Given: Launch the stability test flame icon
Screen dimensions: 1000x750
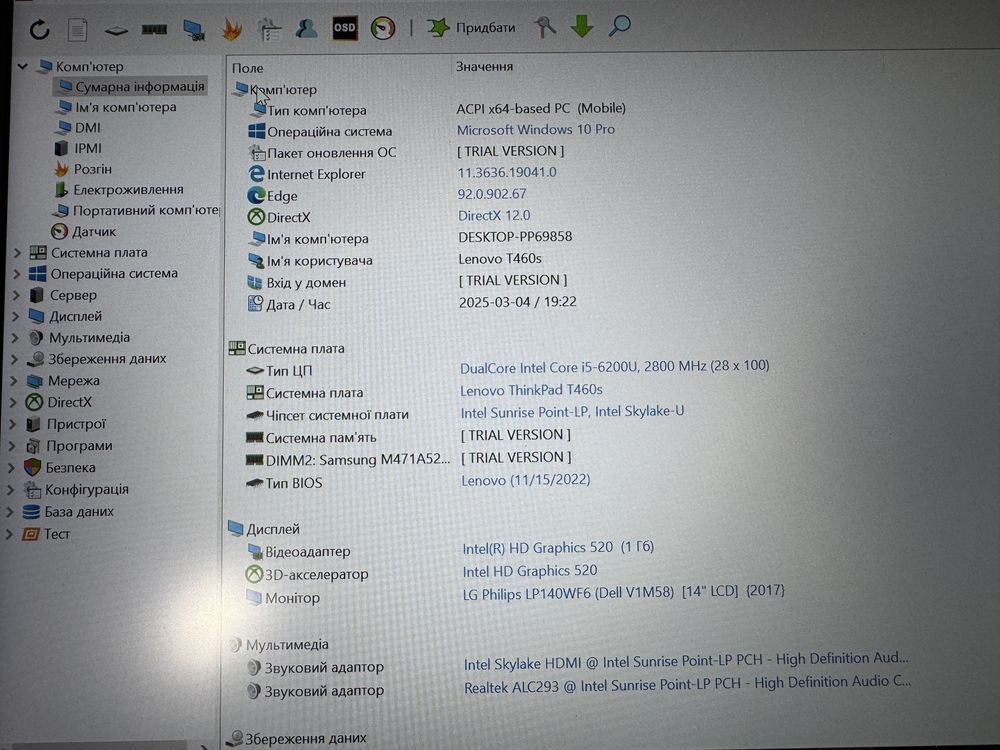Looking at the screenshot, I should [x=232, y=29].
